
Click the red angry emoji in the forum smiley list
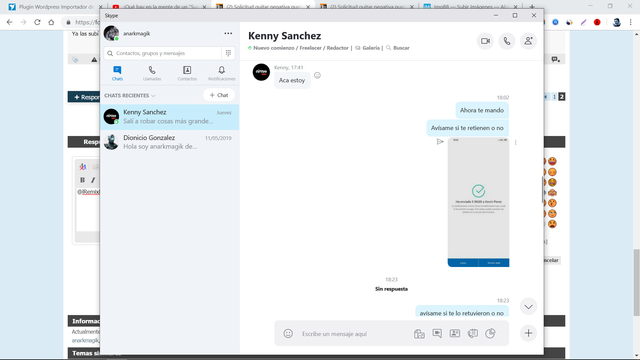(552, 224)
